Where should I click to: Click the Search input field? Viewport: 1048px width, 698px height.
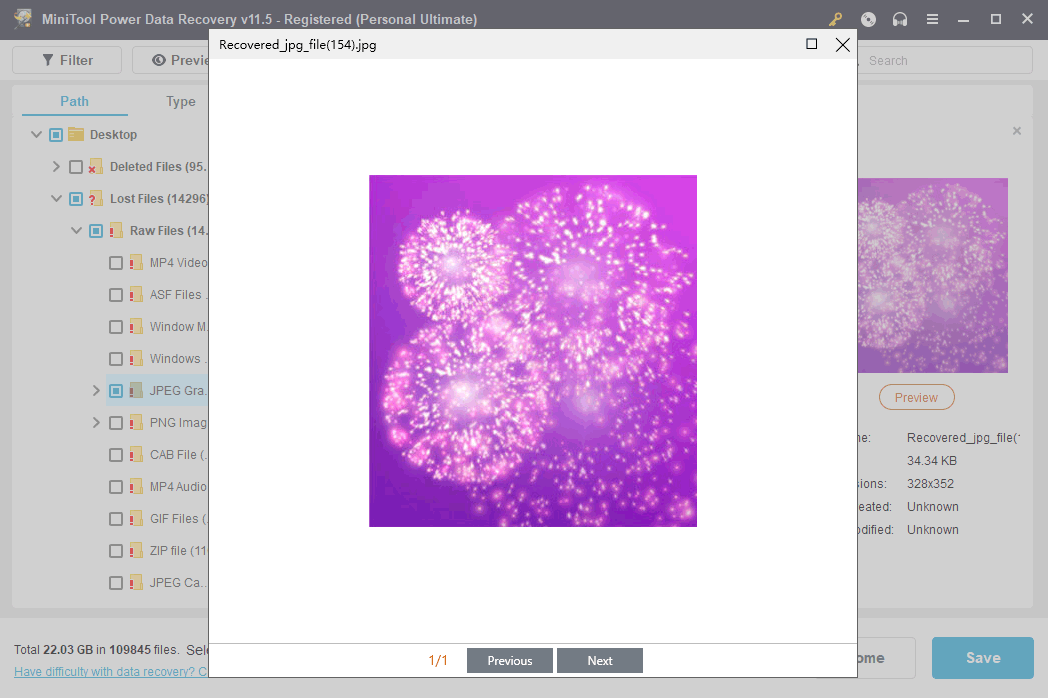tap(945, 60)
